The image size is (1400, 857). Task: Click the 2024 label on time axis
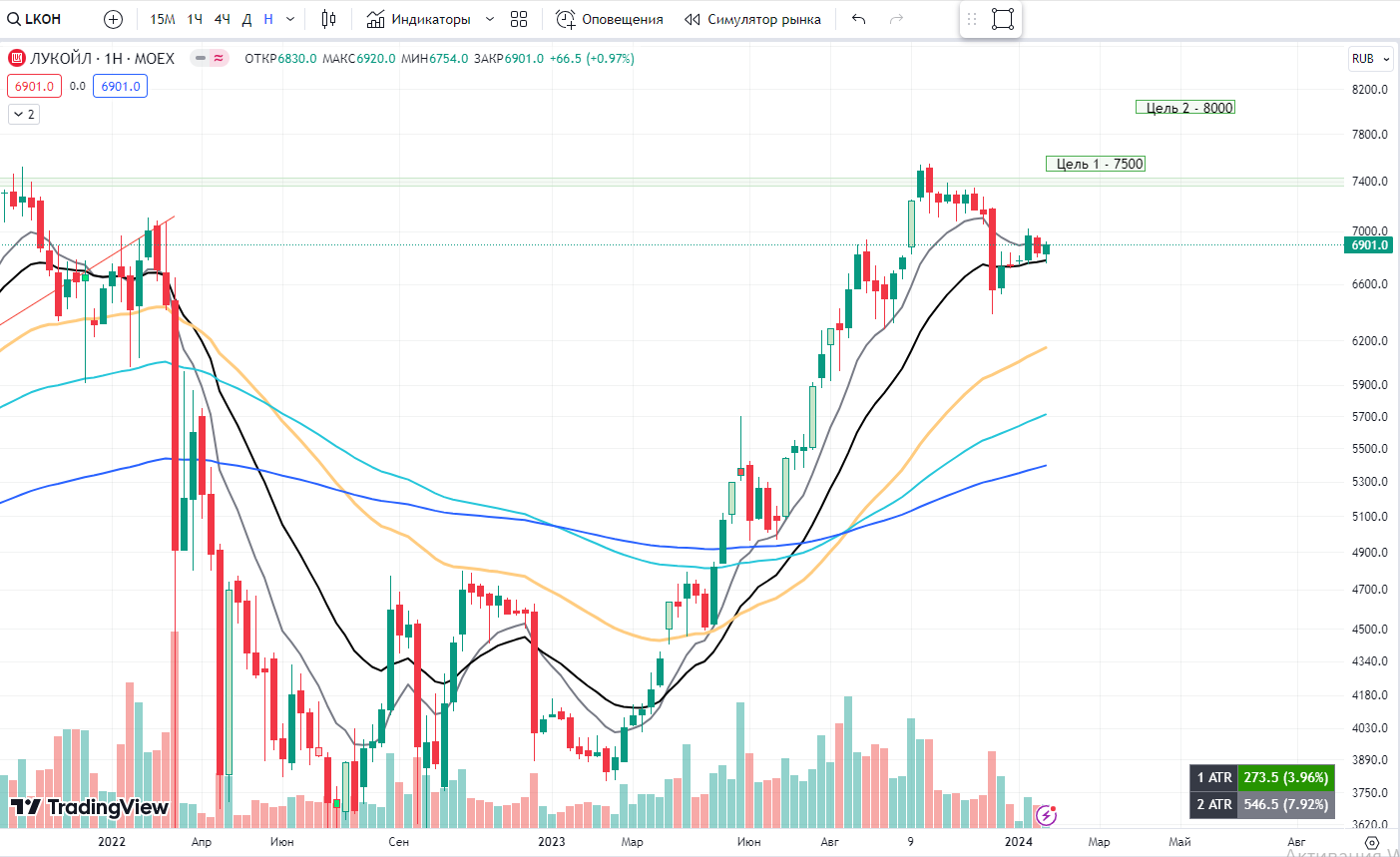pos(1018,842)
